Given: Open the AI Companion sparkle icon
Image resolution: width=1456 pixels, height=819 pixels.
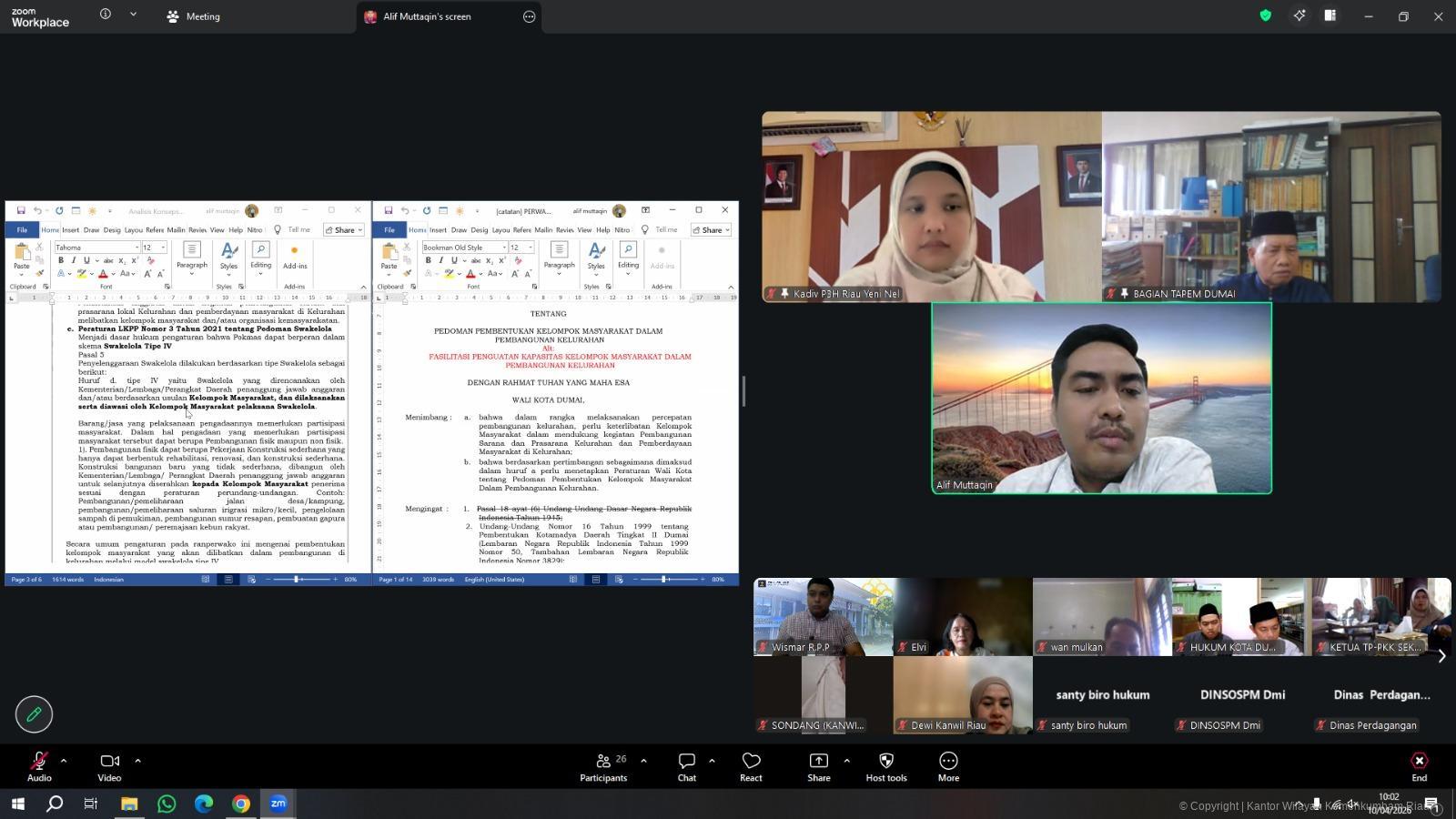Looking at the screenshot, I should point(1299,15).
